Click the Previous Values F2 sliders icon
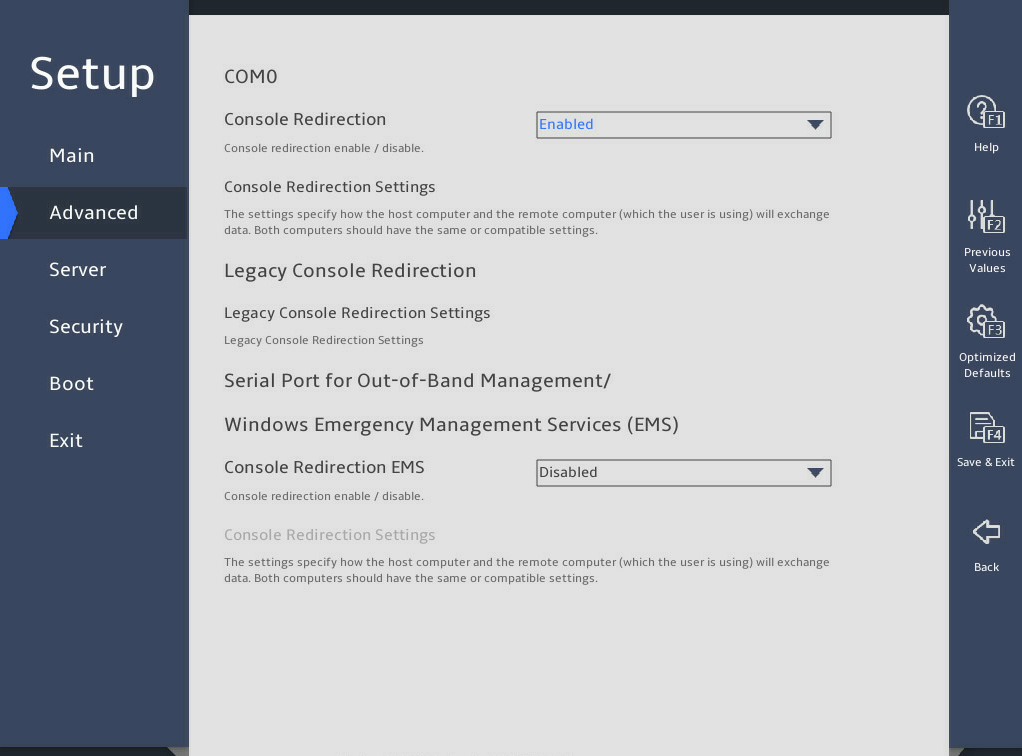The width and height of the screenshot is (1022, 756). [986, 216]
